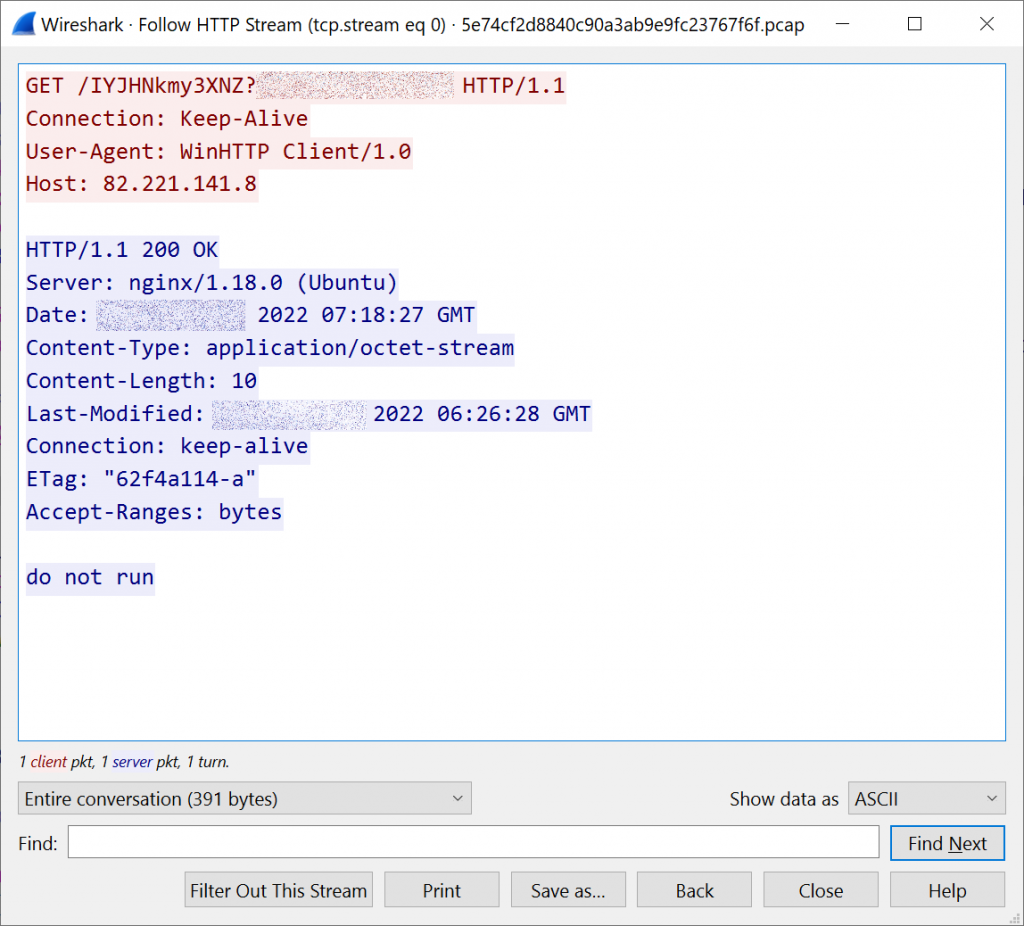The image size is (1024, 926).
Task: Click the 'Content-Type: application/octet-stream' line
Action: (270, 347)
